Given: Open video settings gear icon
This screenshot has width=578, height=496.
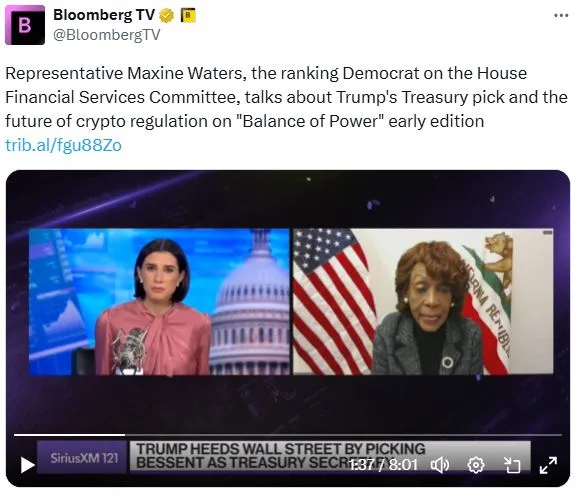Looking at the screenshot, I should [x=476, y=465].
